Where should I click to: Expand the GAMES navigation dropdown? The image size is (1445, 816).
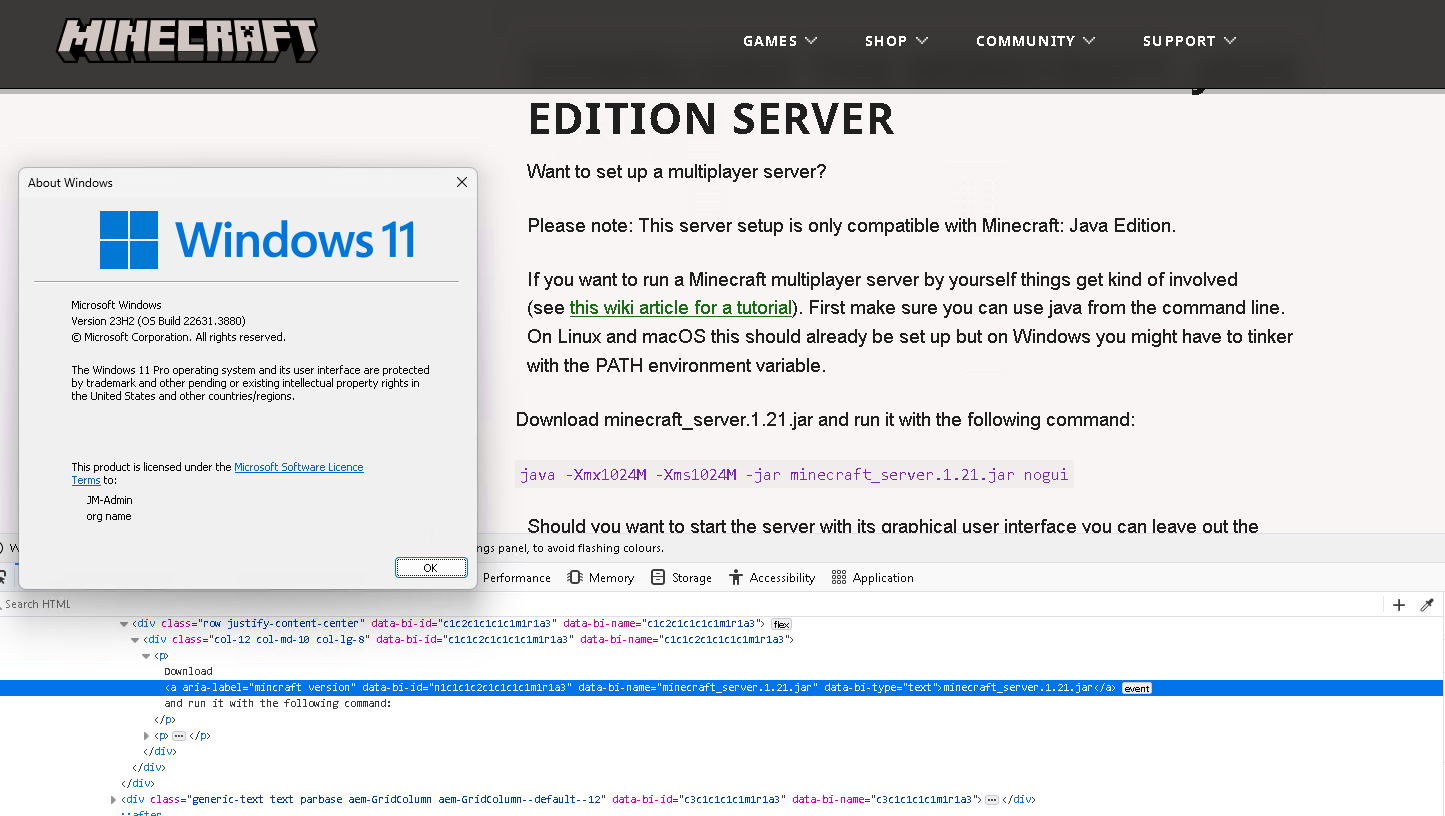coord(780,41)
